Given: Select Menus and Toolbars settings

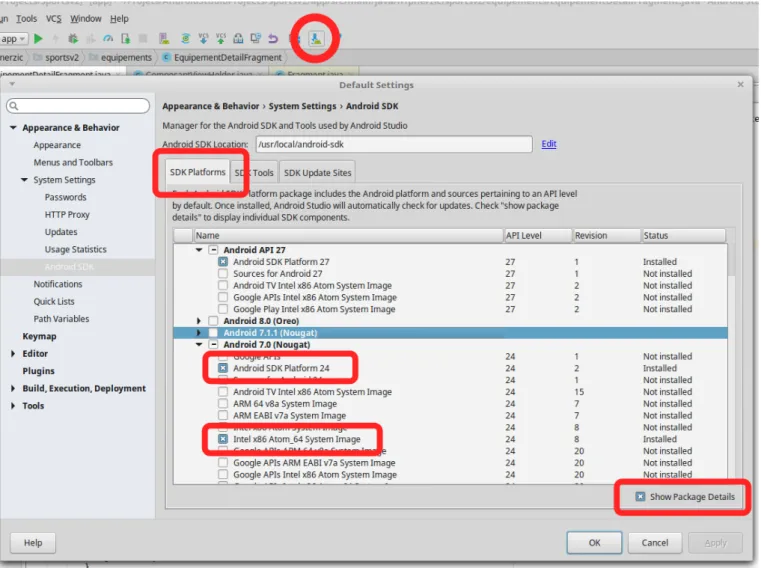Looking at the screenshot, I should [73, 162].
